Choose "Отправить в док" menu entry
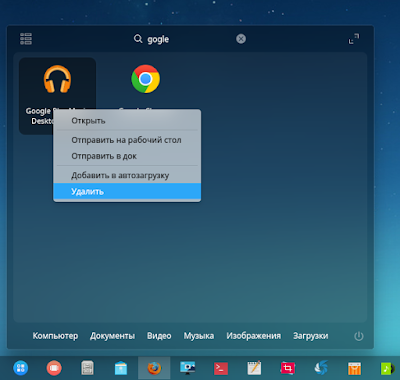 pyautogui.click(x=127, y=156)
